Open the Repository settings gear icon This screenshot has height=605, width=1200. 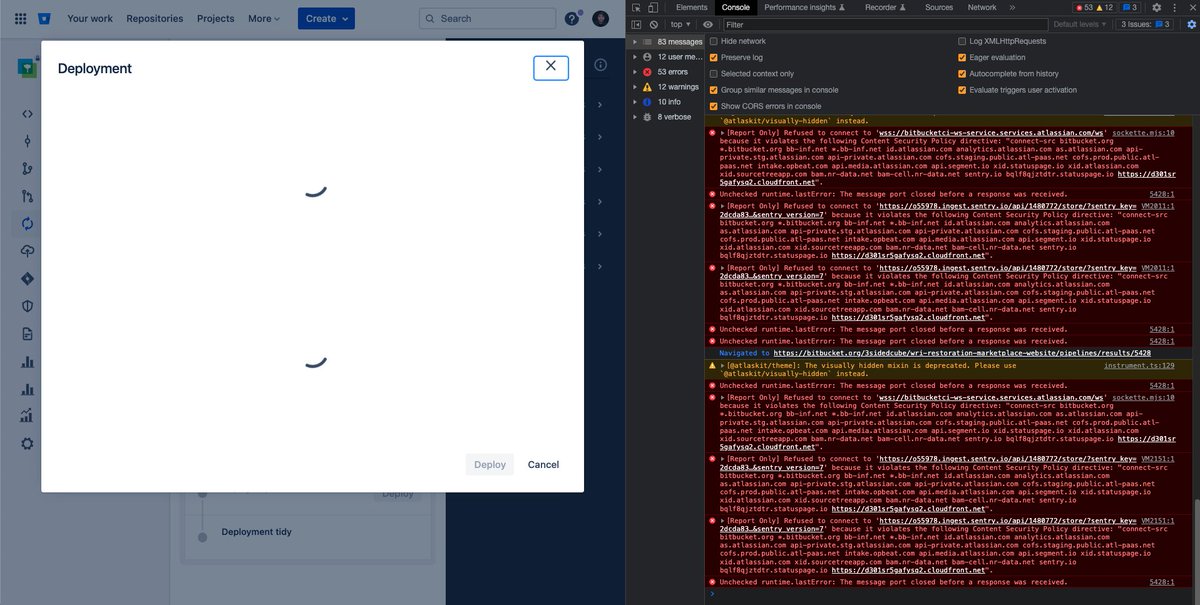tap(27, 444)
